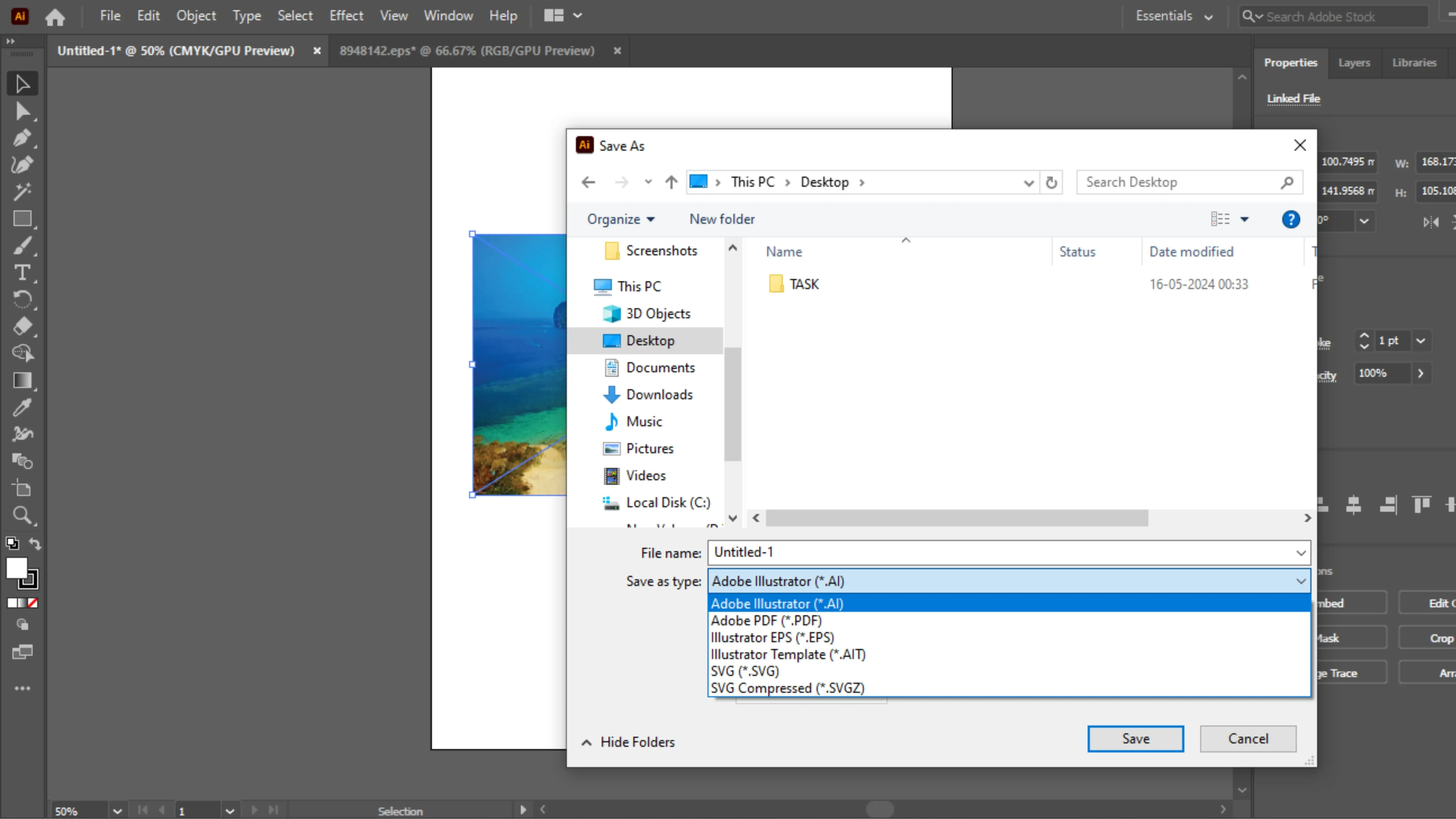Image resolution: width=1456 pixels, height=819 pixels.
Task: Select the Zoom tool
Action: click(23, 515)
